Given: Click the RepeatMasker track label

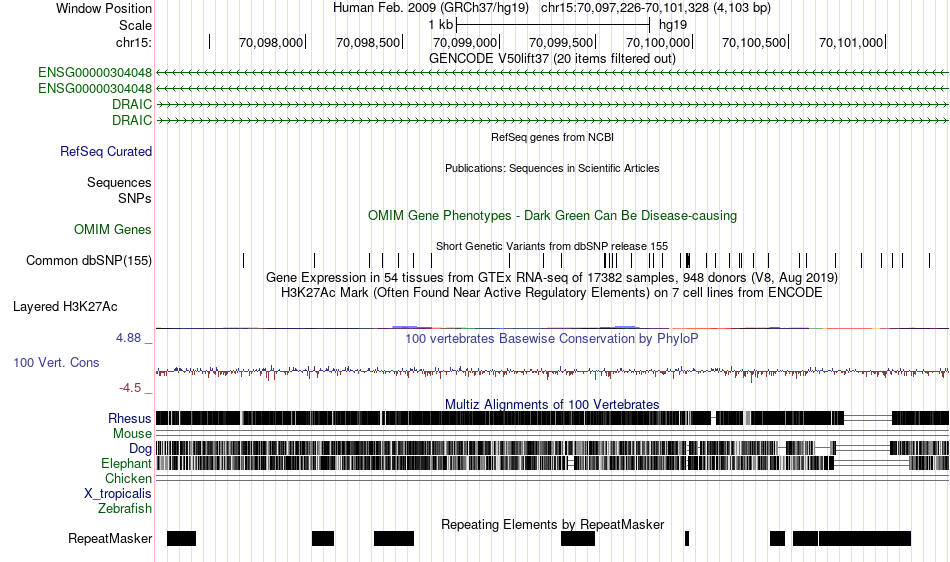Looking at the screenshot, I should [x=110, y=538].
